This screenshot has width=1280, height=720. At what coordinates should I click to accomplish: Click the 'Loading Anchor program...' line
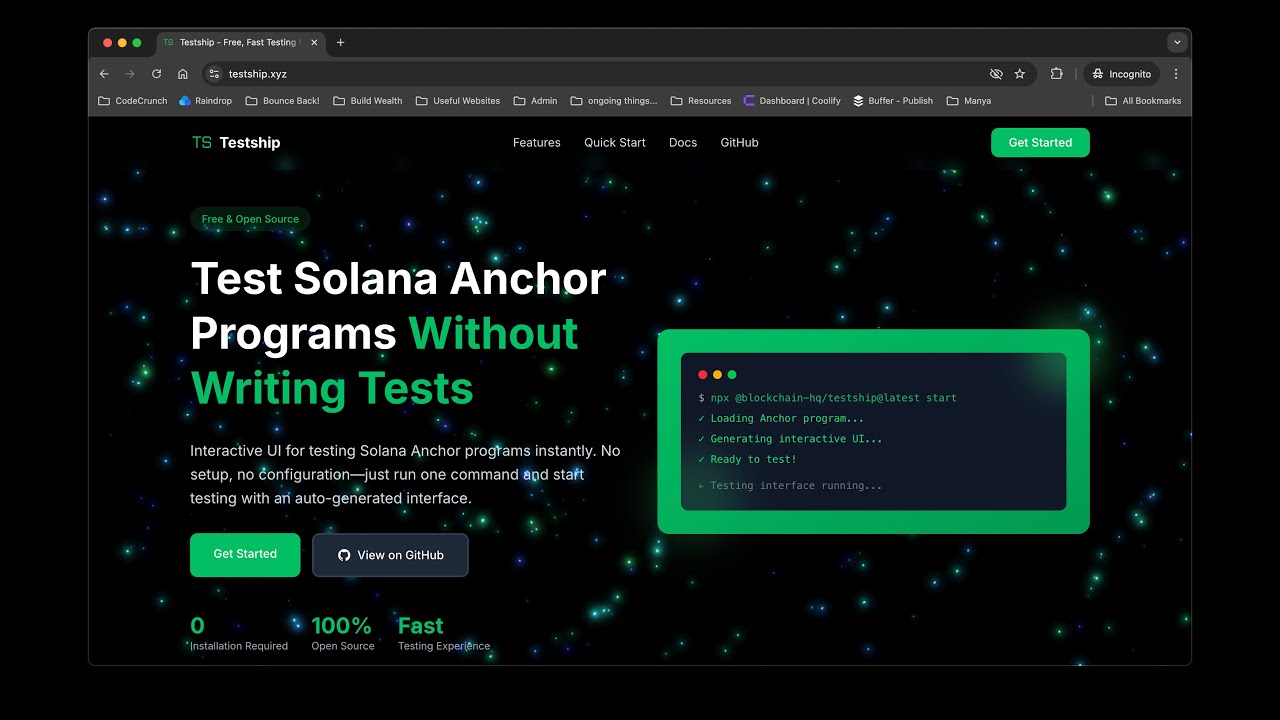781,419
